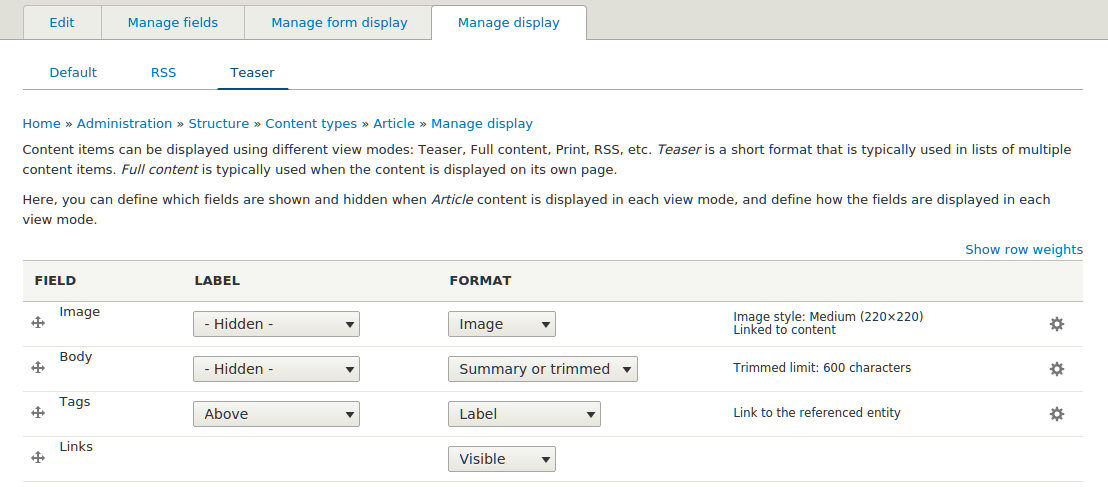This screenshot has width=1108, height=487.
Task: Open settings gear for Tags field
Action: (x=1056, y=414)
